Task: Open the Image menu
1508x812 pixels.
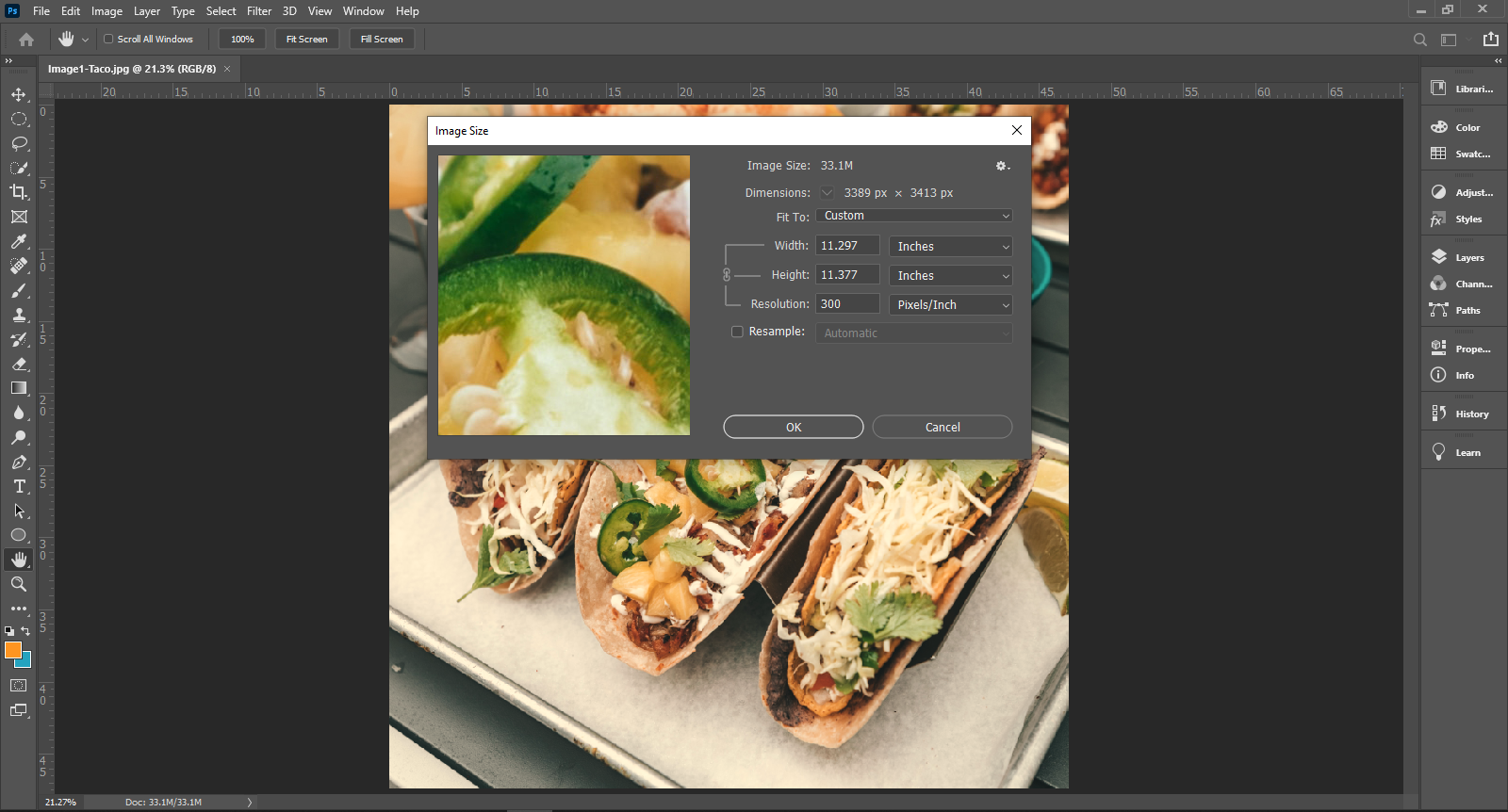Action: (107, 11)
